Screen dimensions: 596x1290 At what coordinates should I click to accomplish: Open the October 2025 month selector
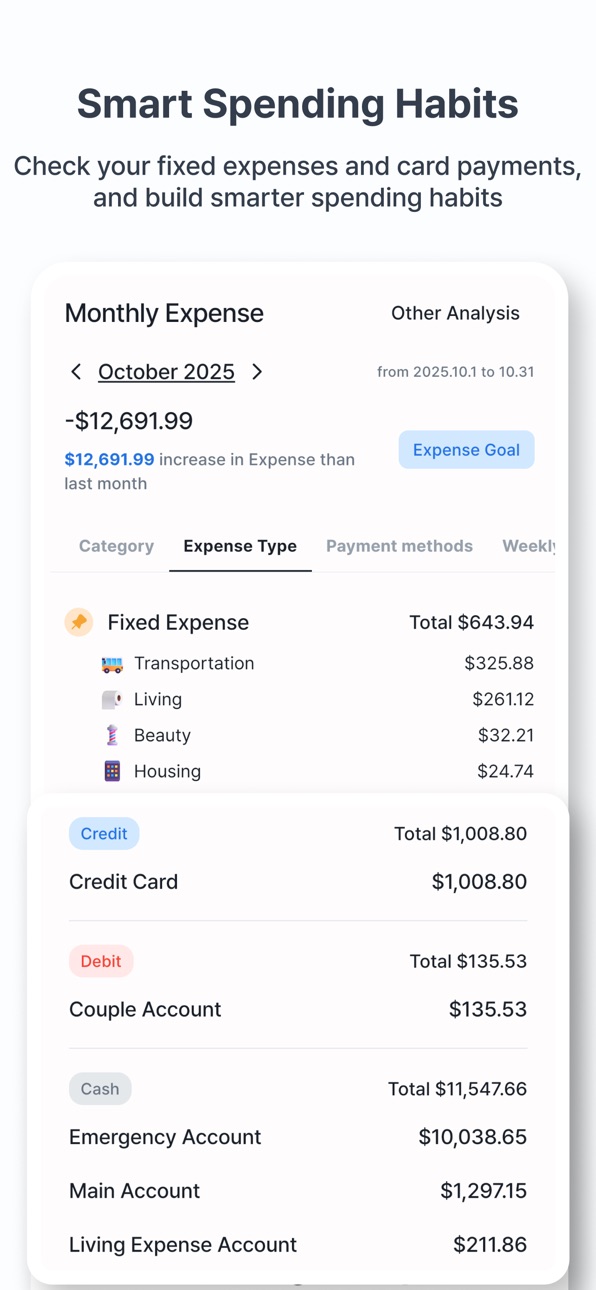(166, 372)
